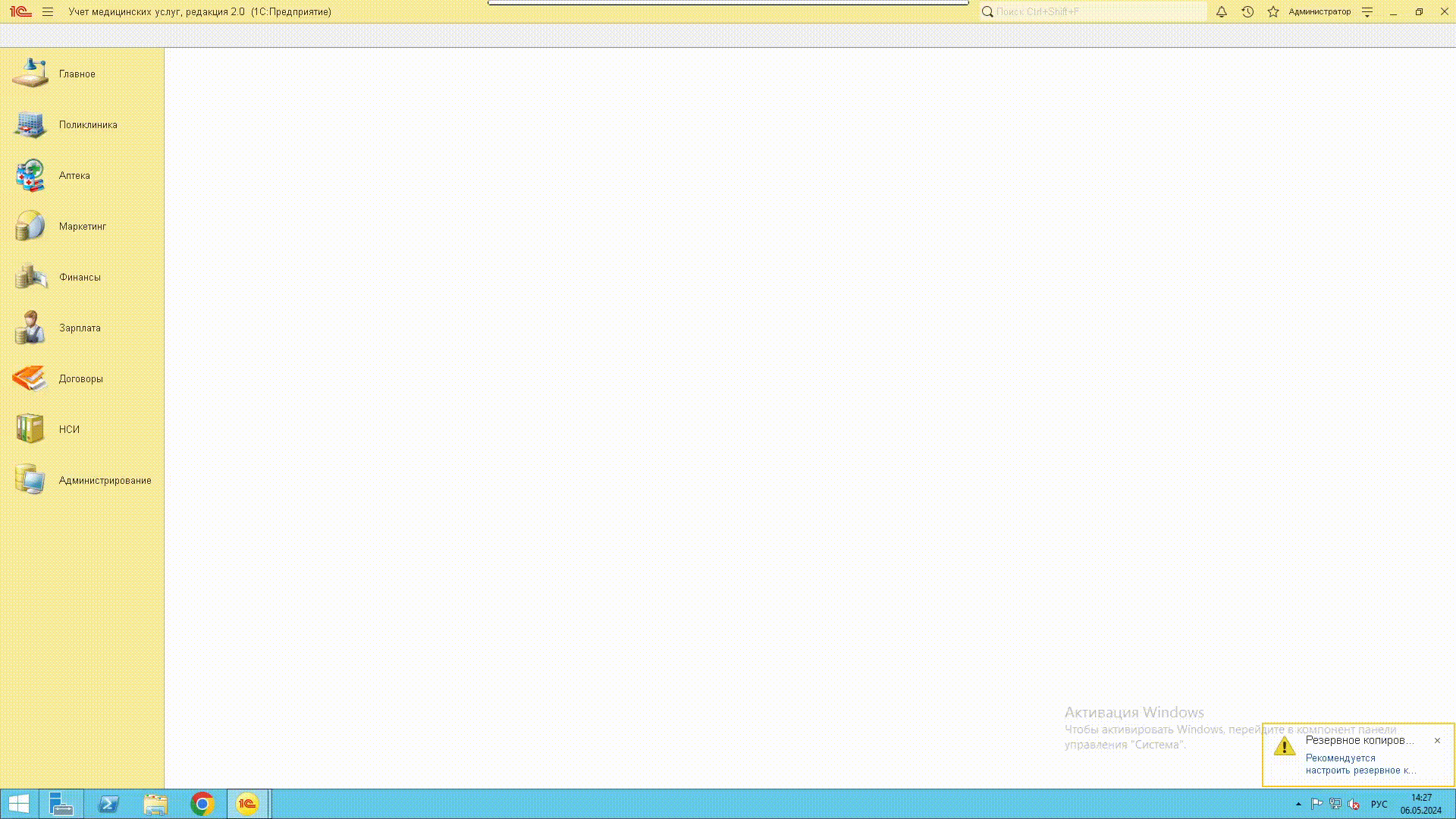Open favorites star icon
This screenshot has height=819, width=1456.
point(1273,12)
